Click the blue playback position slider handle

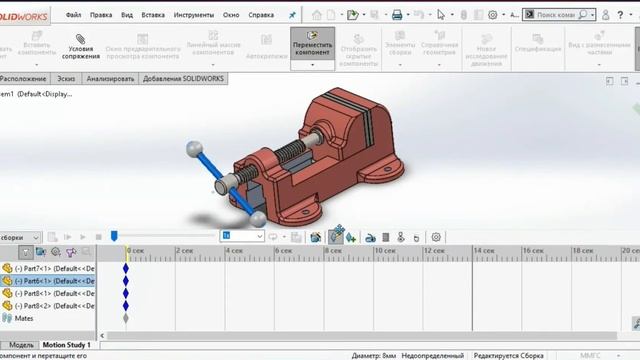[x=114, y=236]
